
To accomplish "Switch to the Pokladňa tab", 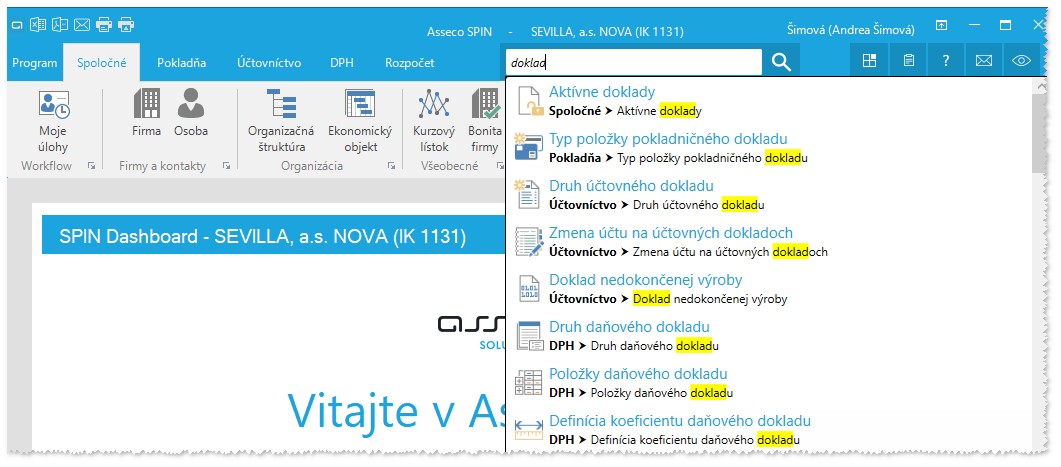I will coord(181,63).
